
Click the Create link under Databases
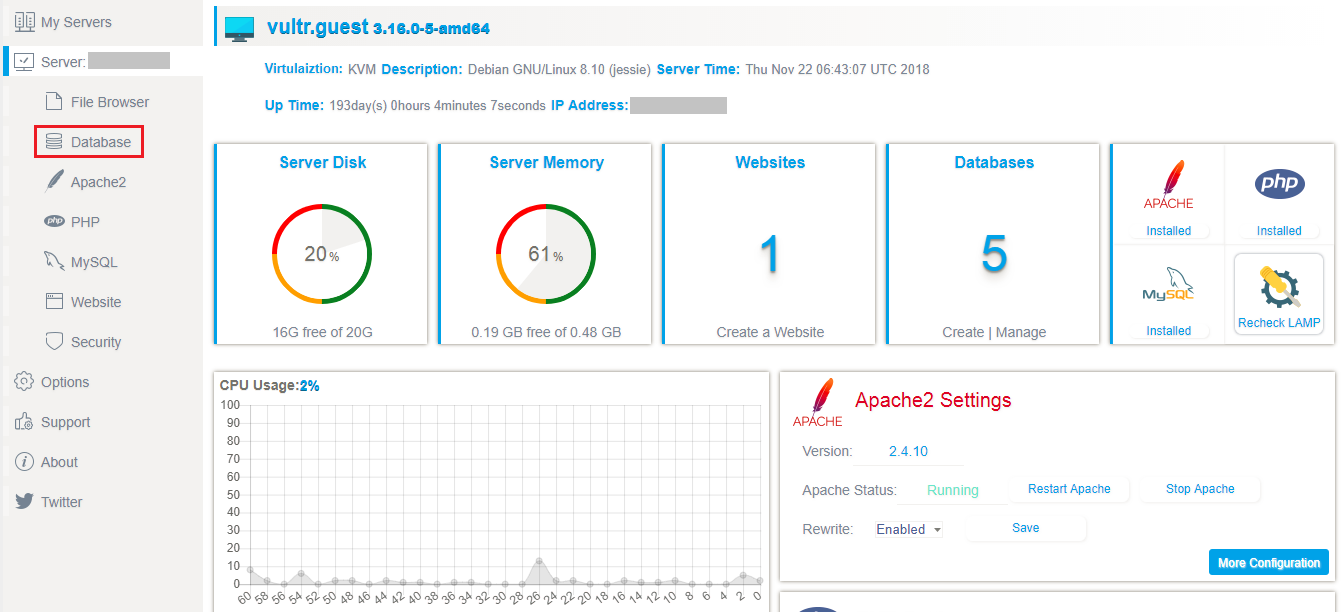963,332
